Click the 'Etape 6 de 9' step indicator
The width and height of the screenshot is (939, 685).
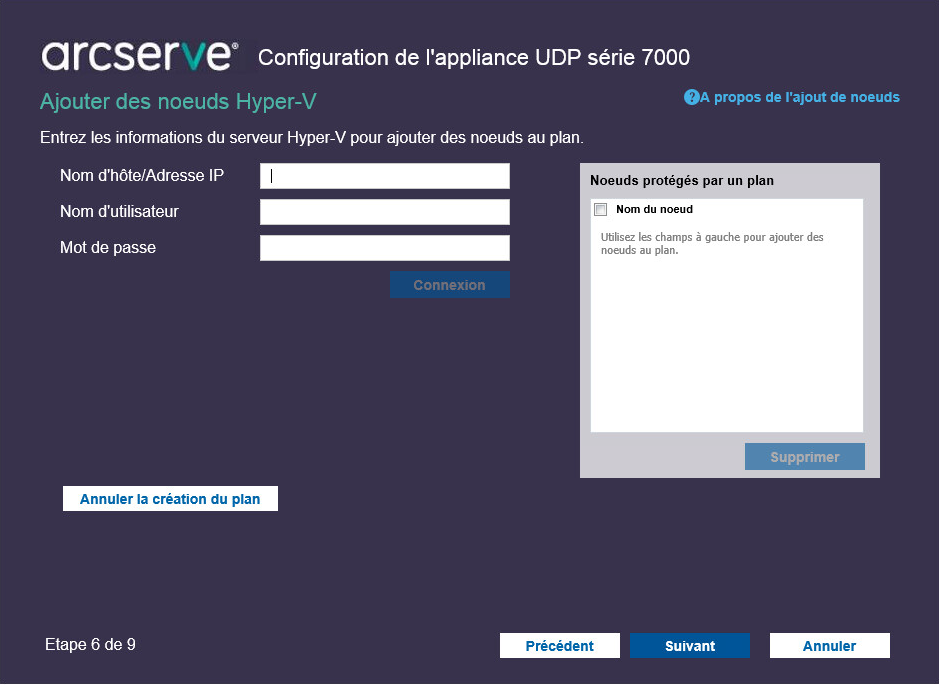pyautogui.click(x=90, y=644)
